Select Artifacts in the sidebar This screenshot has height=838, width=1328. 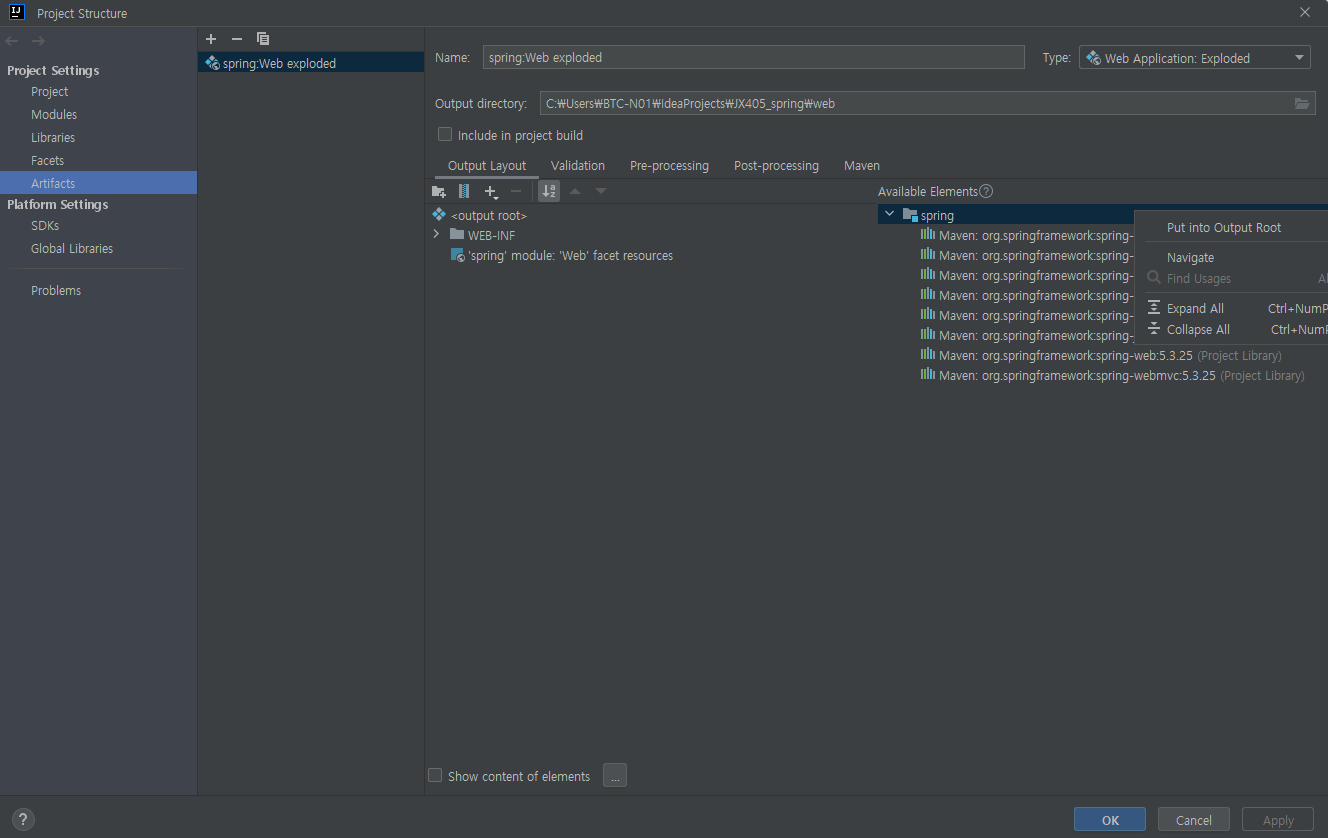[98, 183]
